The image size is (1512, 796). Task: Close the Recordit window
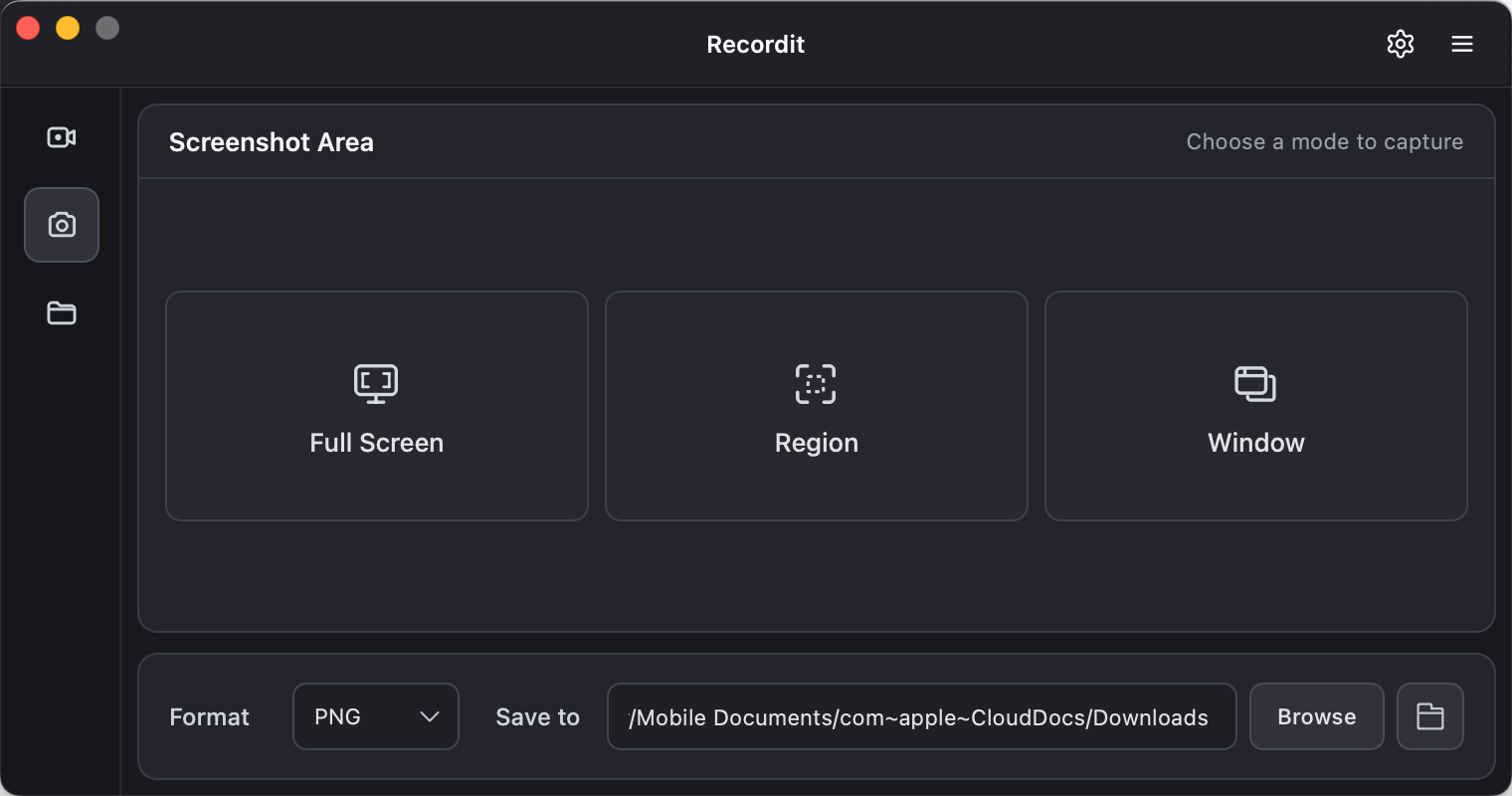[28, 28]
